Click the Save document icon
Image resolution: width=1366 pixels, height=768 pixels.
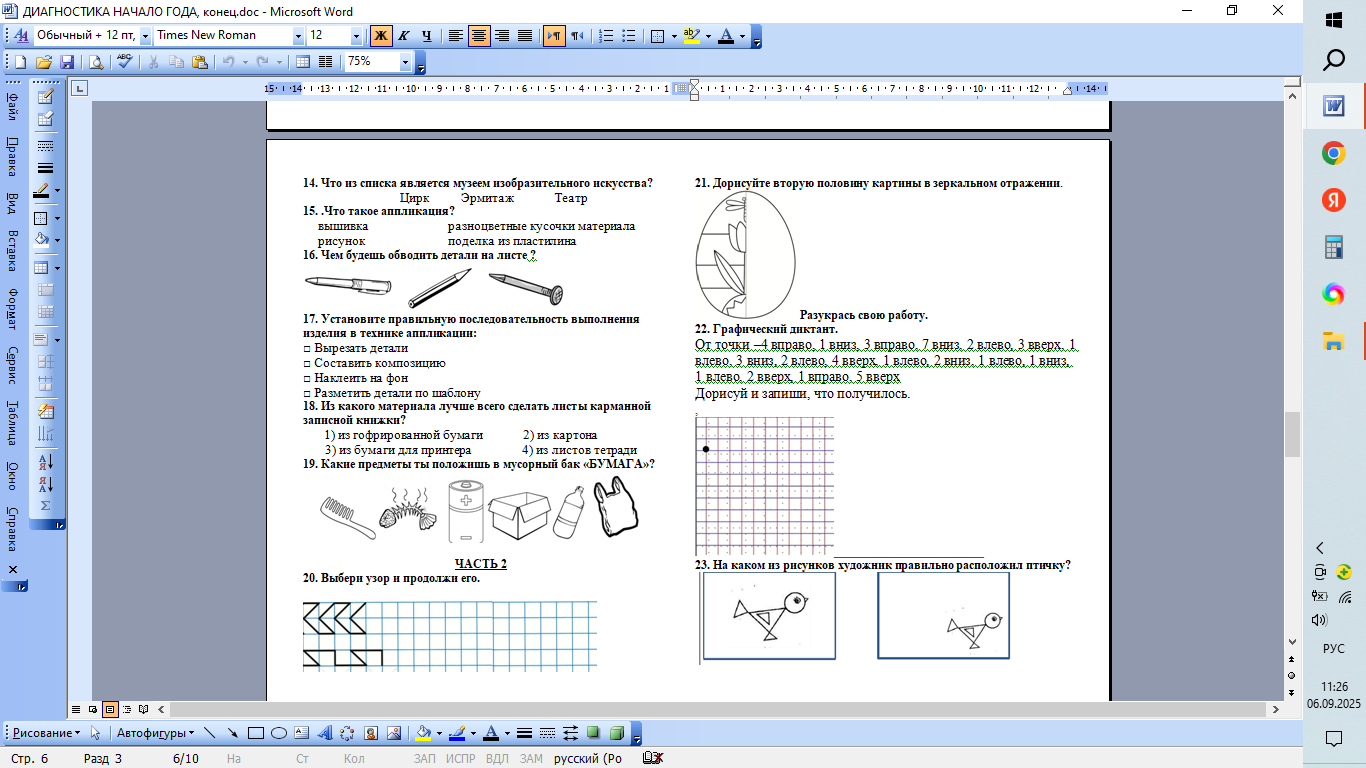click(x=67, y=62)
